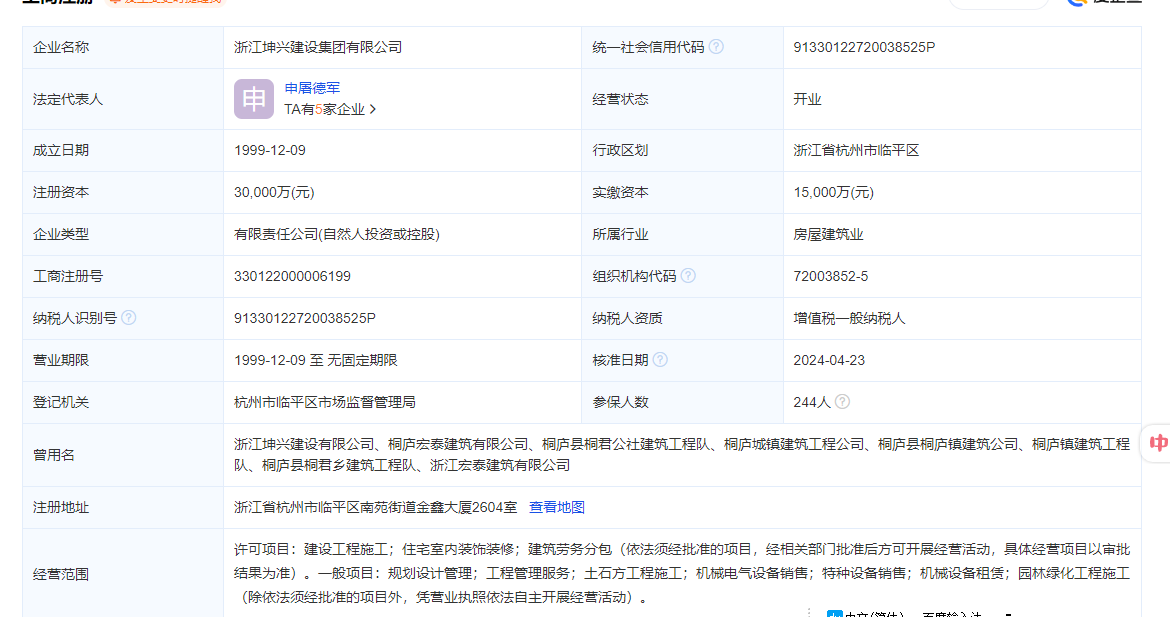
Task: Click the 经营状态 label cell
Action: pos(683,99)
